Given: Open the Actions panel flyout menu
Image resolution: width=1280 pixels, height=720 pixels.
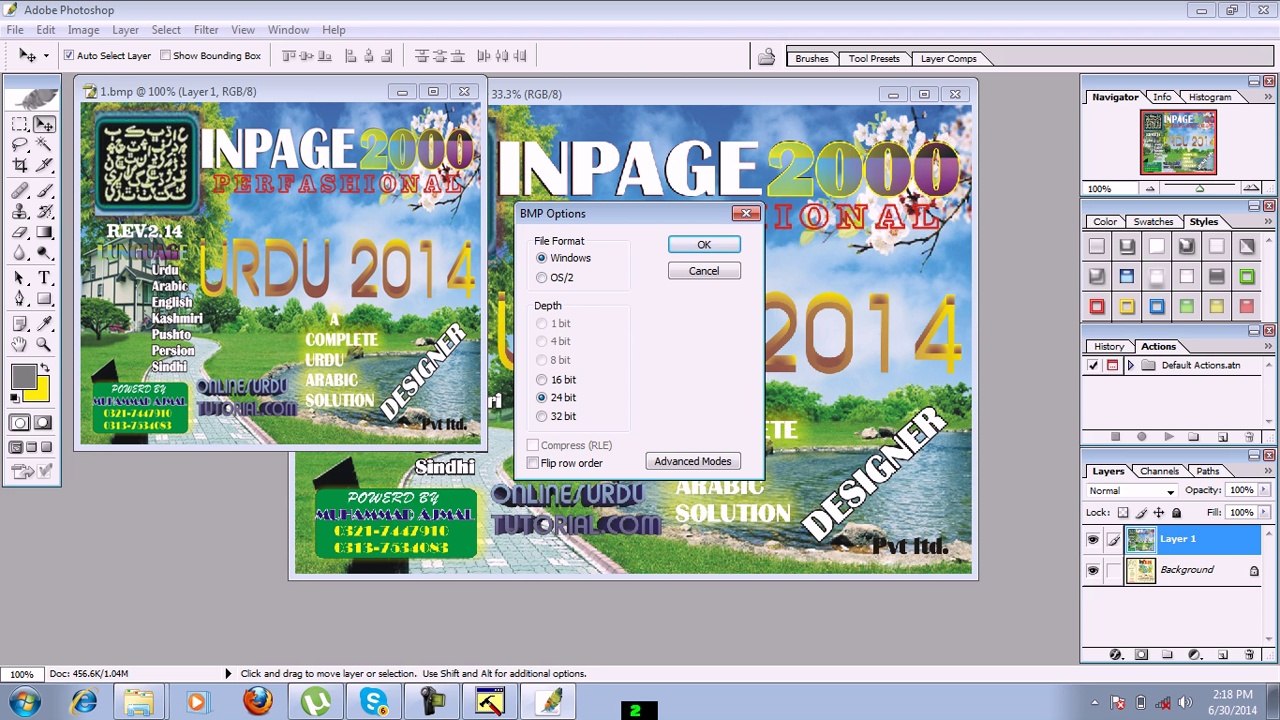Looking at the screenshot, I should point(1269,347).
